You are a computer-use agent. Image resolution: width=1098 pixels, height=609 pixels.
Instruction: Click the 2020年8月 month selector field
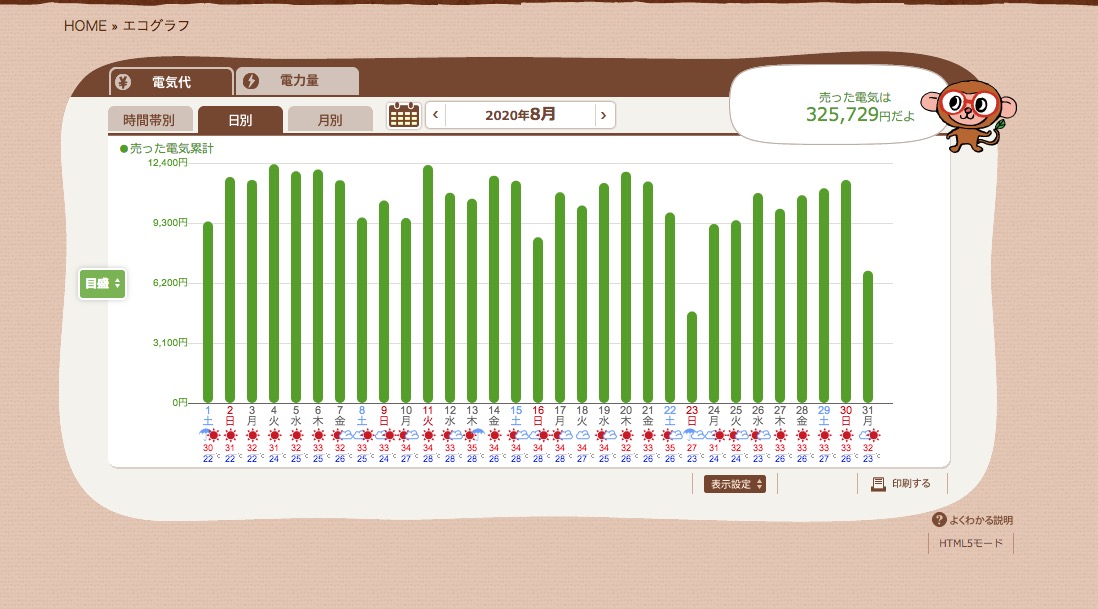[519, 115]
